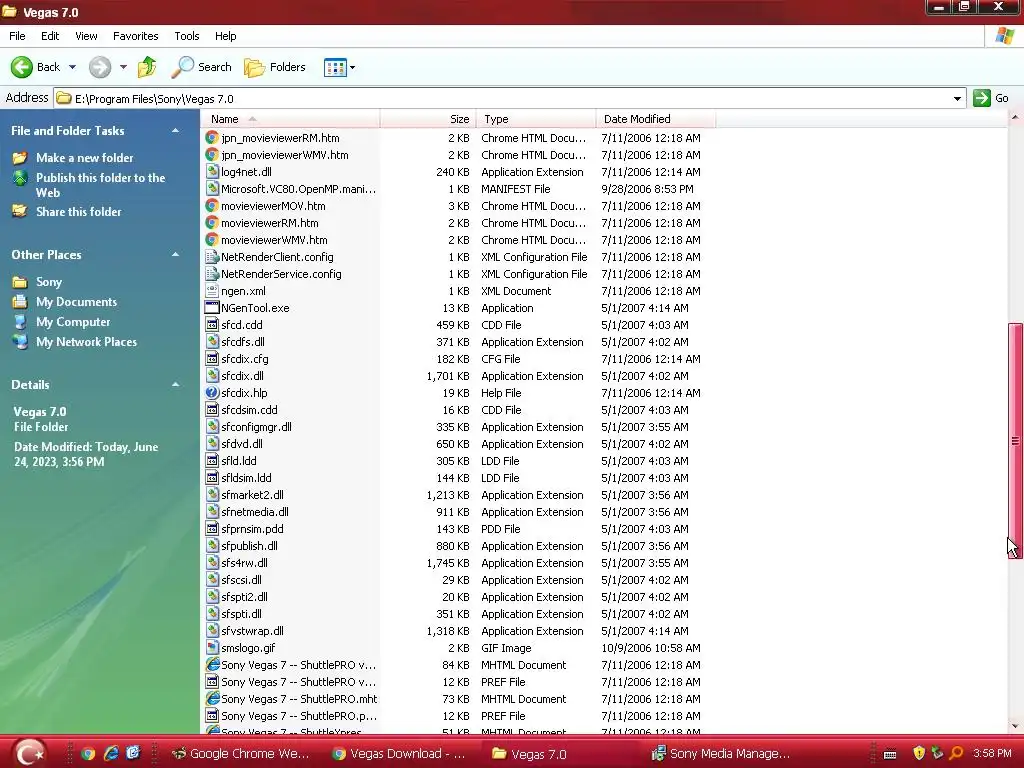Switch to Vegas Download taskbar window
The height and width of the screenshot is (768, 1024).
pyautogui.click(x=400, y=754)
